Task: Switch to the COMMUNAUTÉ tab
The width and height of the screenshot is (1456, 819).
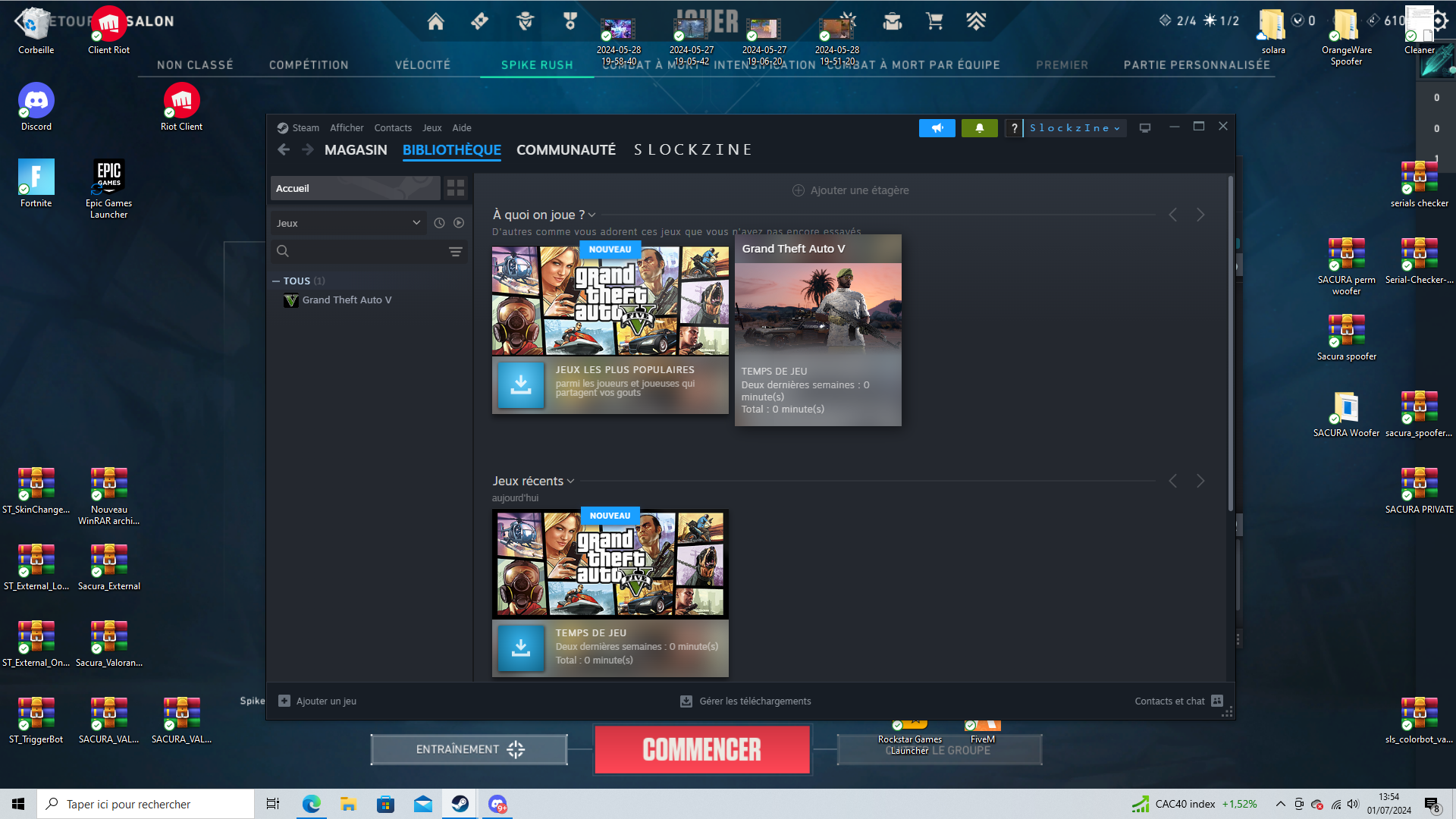Action: [566, 150]
